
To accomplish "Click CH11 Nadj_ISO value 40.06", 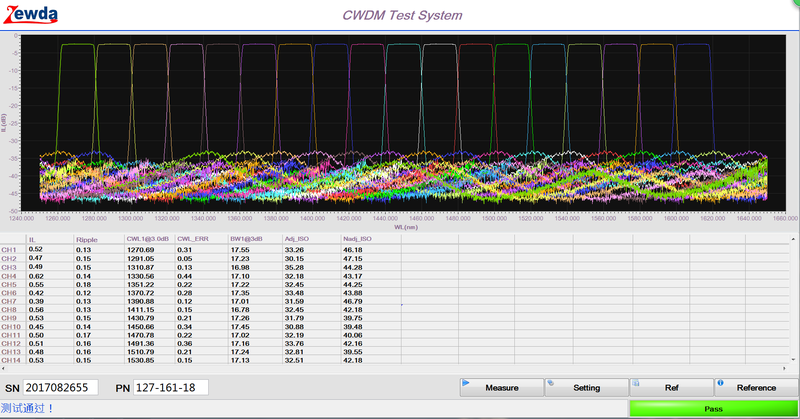I will (x=353, y=335).
